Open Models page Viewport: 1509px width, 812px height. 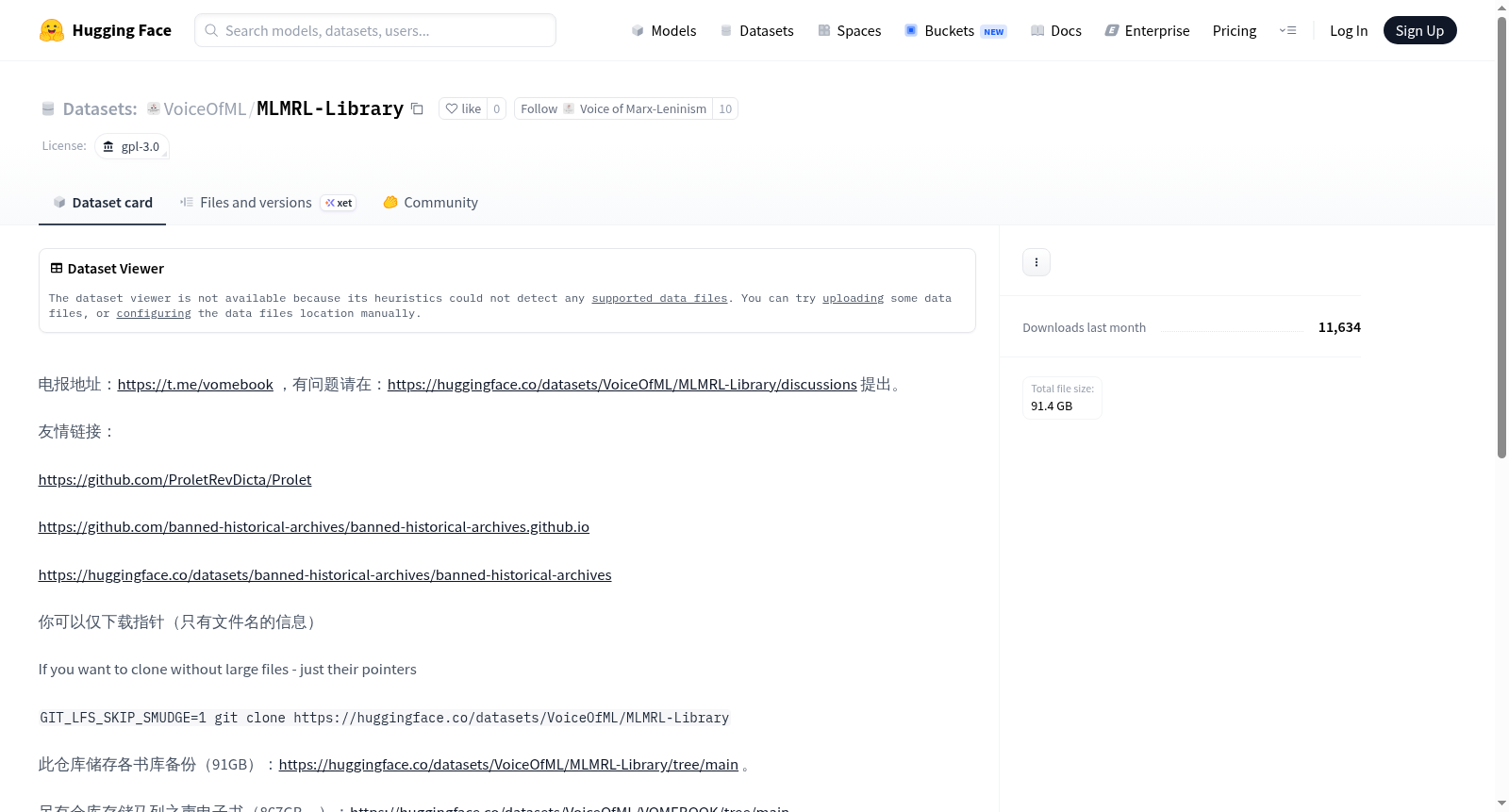click(x=664, y=30)
